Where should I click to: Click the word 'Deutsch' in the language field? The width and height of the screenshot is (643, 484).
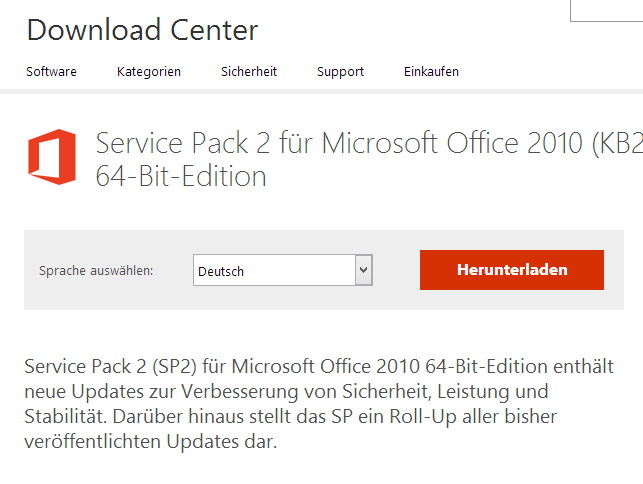[221, 272]
